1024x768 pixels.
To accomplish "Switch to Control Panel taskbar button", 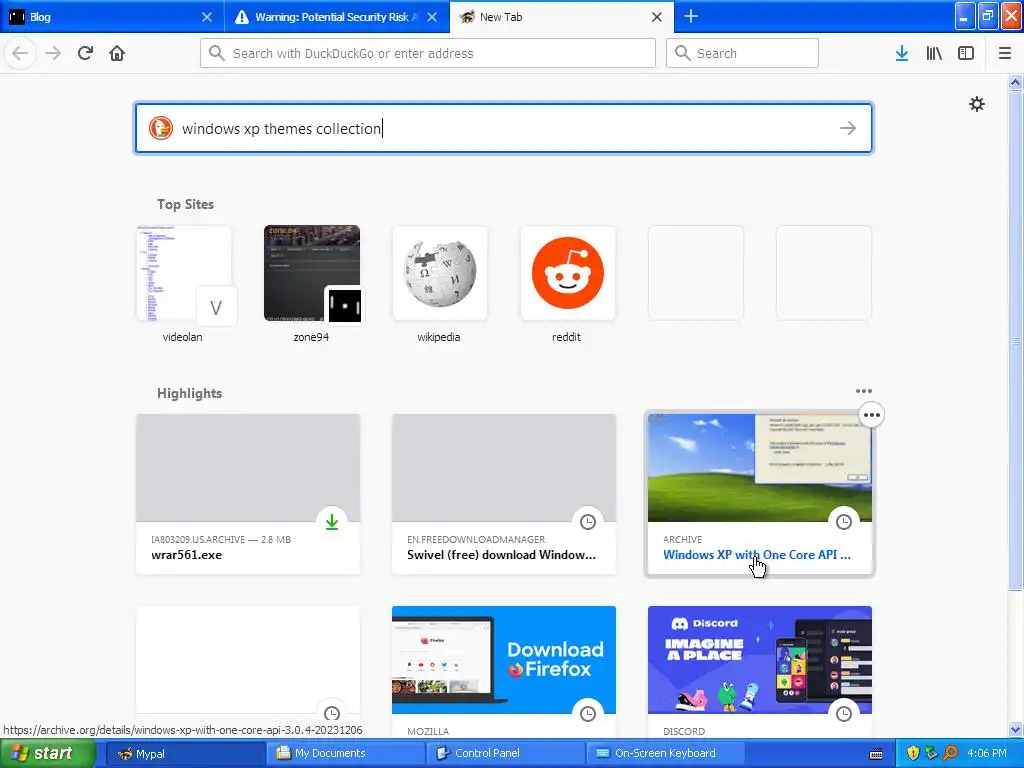I will point(505,753).
